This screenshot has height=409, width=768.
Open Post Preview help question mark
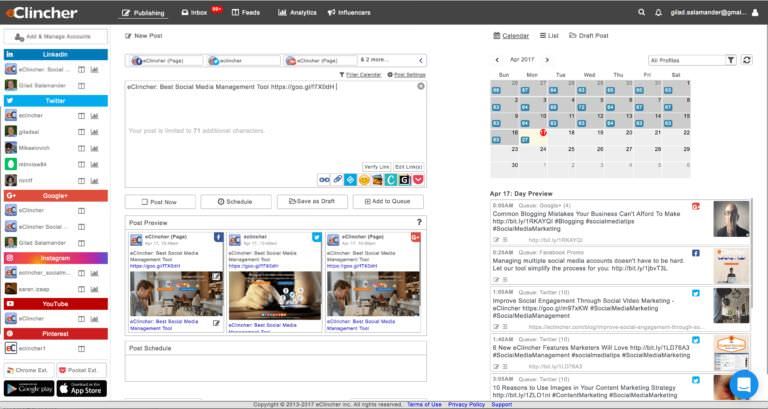point(419,222)
